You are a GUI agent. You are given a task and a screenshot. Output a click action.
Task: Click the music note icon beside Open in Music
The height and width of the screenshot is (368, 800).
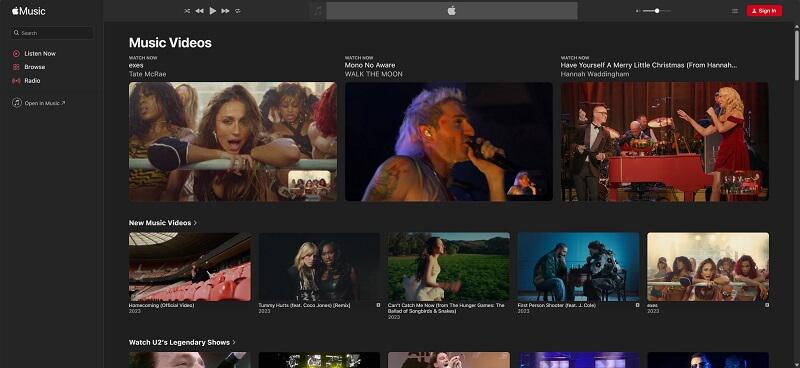(17, 103)
